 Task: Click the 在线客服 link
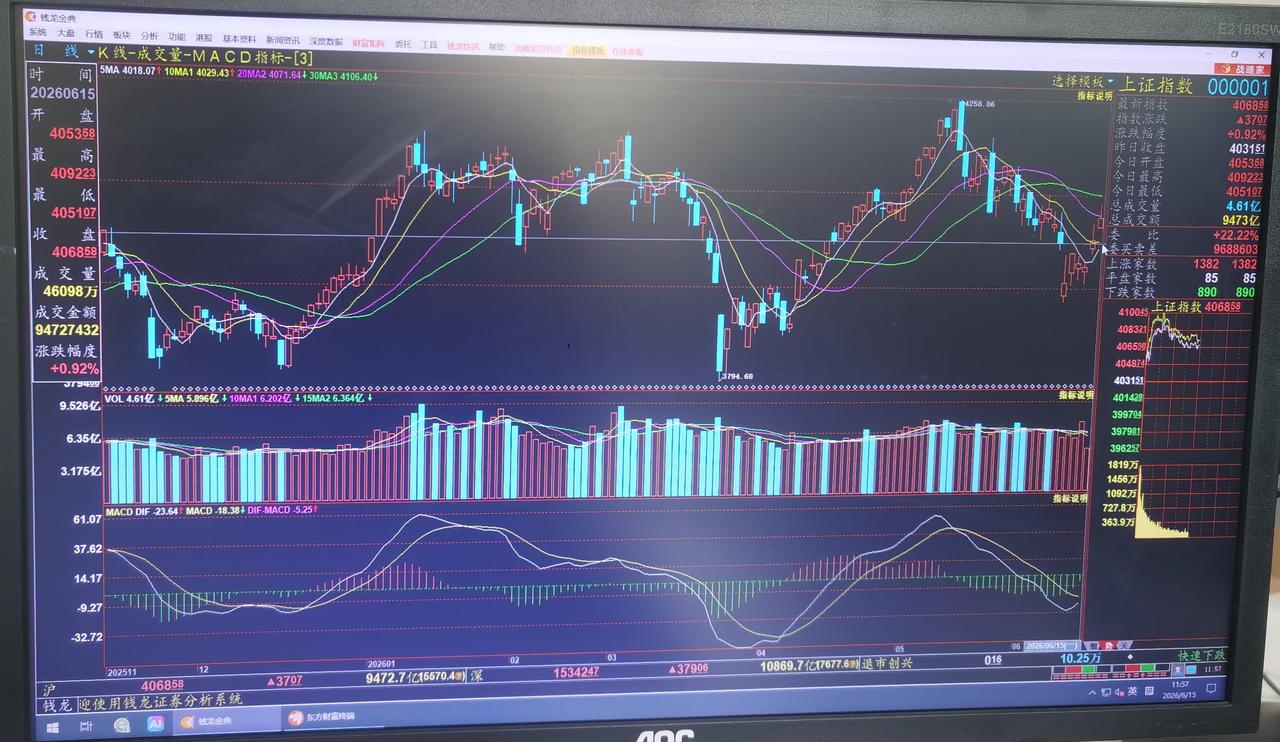tap(627, 50)
